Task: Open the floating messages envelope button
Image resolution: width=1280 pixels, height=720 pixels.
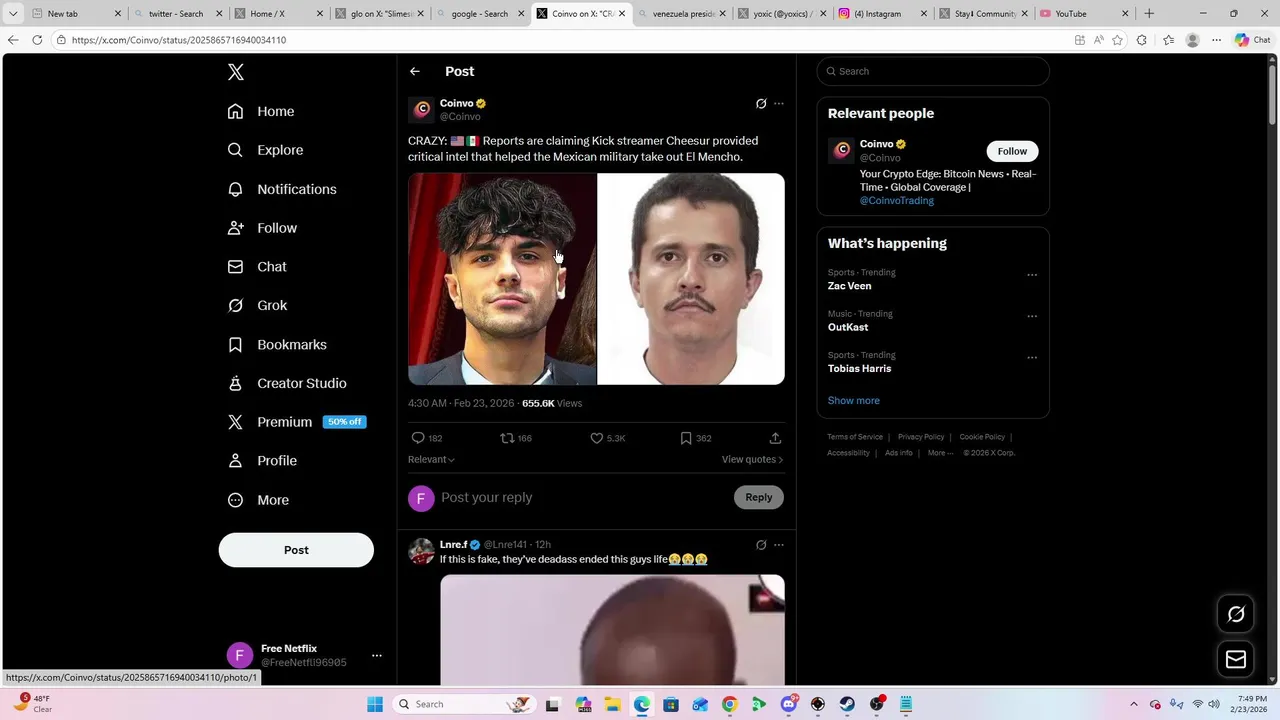Action: [1236, 659]
